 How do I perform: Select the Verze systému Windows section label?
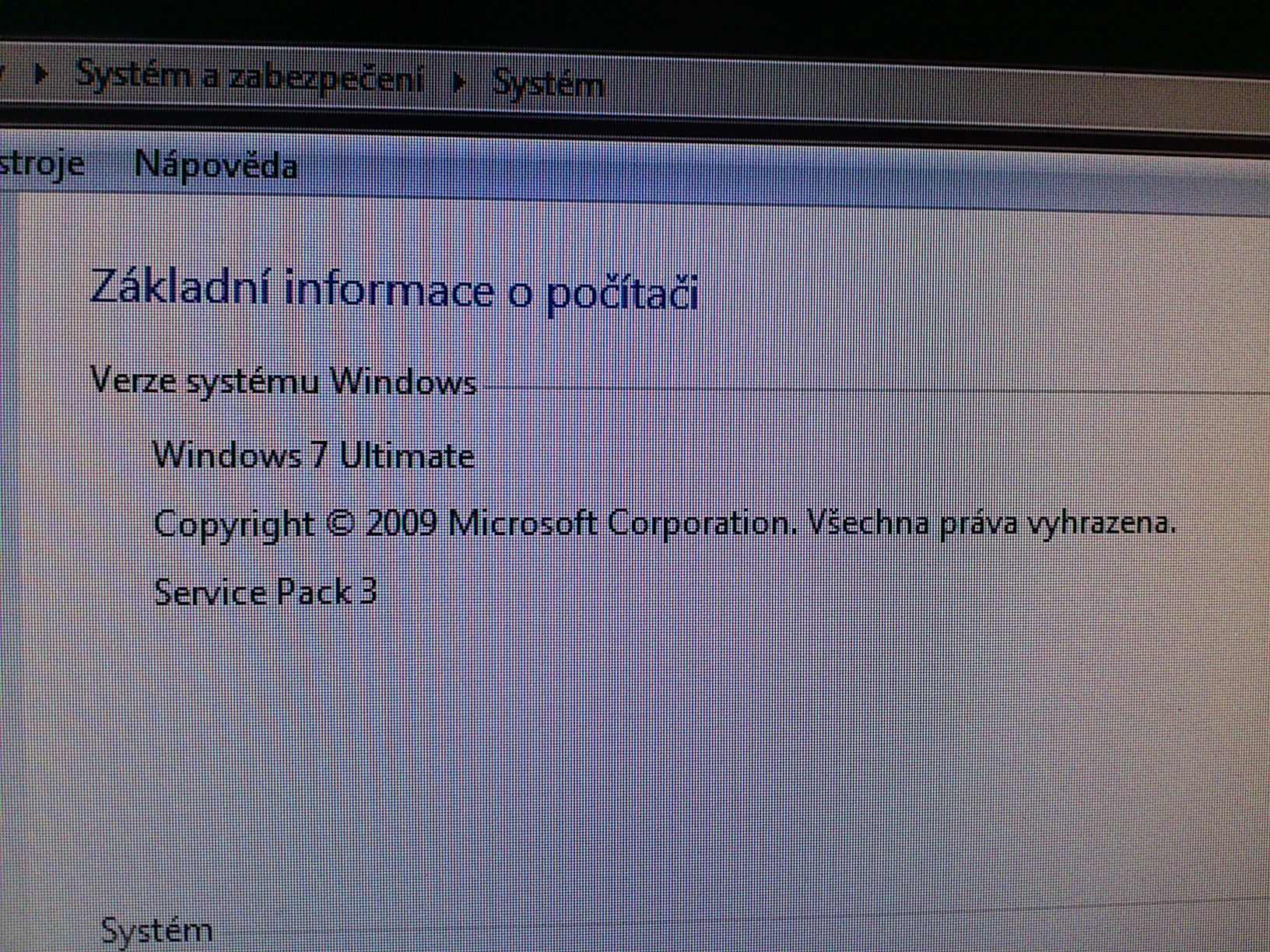[x=283, y=381]
